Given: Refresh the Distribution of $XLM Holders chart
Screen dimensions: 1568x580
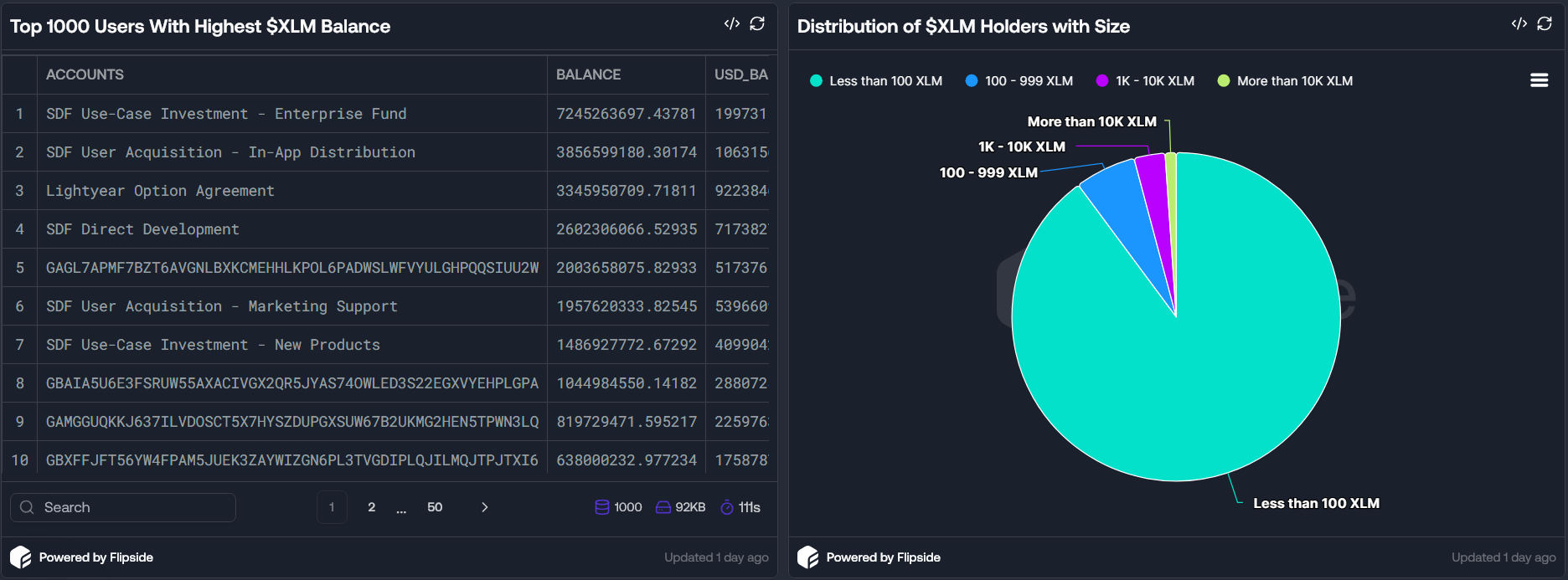Looking at the screenshot, I should [1545, 24].
